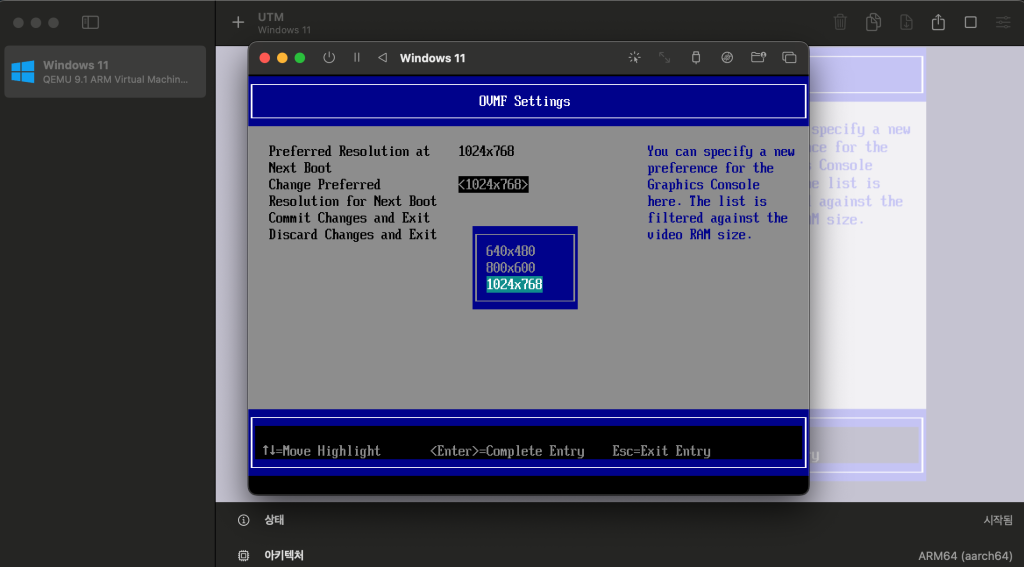Click the UTM title in main toolbar
The height and width of the screenshot is (567, 1024).
point(270,17)
